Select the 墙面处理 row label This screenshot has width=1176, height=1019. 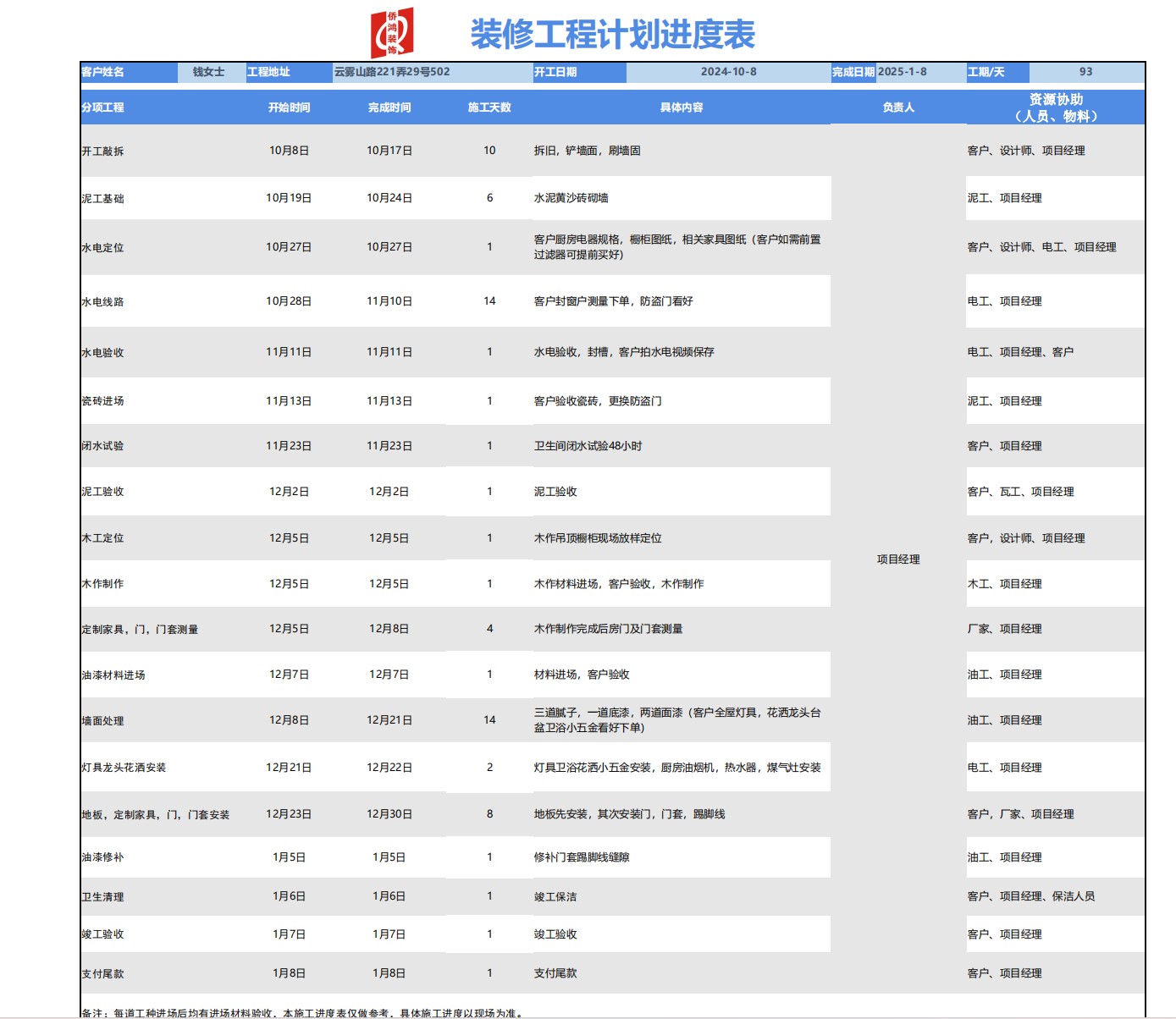(103, 721)
